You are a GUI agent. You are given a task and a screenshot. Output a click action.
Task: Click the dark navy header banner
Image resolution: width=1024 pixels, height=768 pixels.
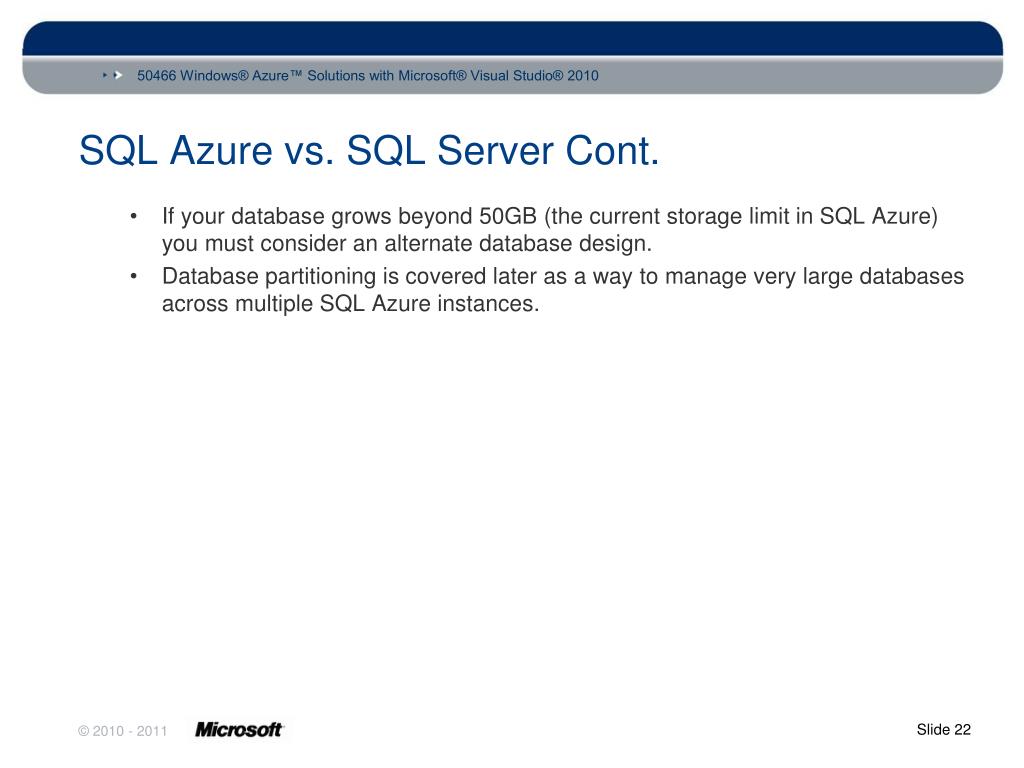(513, 38)
